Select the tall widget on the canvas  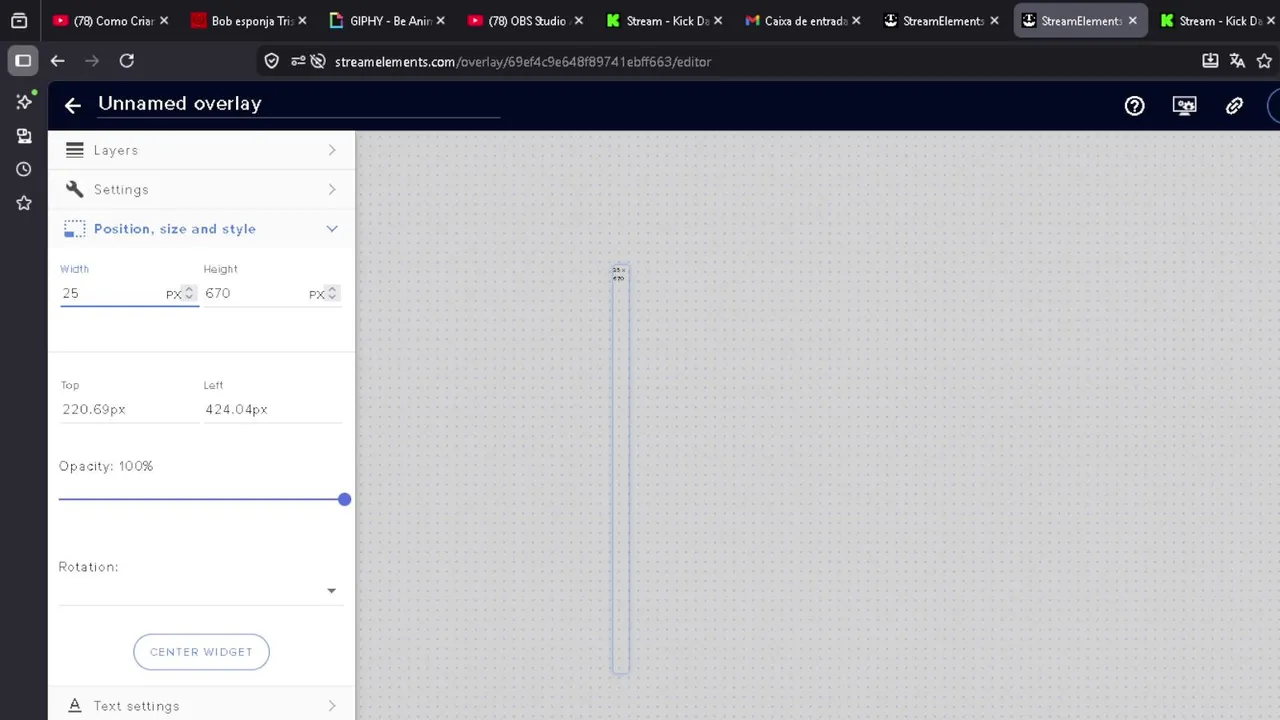pos(621,470)
